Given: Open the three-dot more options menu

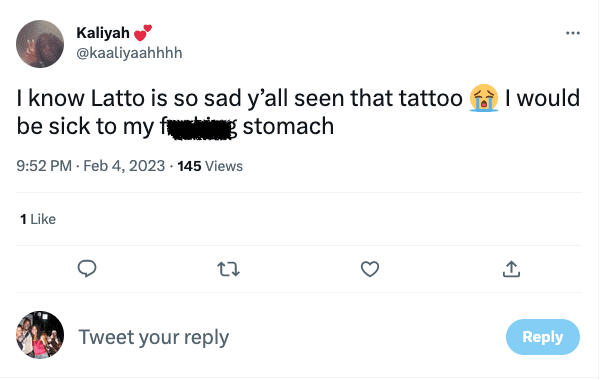Looking at the screenshot, I should click(572, 33).
